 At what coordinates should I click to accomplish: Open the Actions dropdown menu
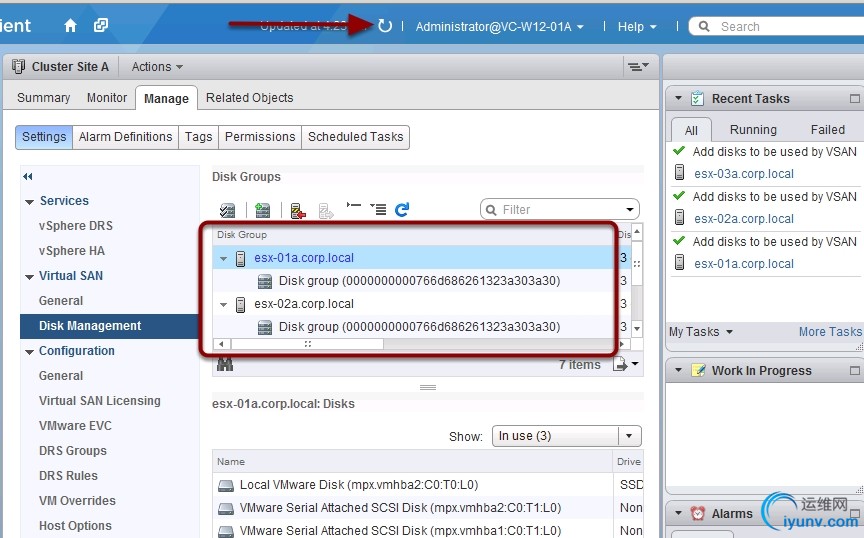coord(156,67)
